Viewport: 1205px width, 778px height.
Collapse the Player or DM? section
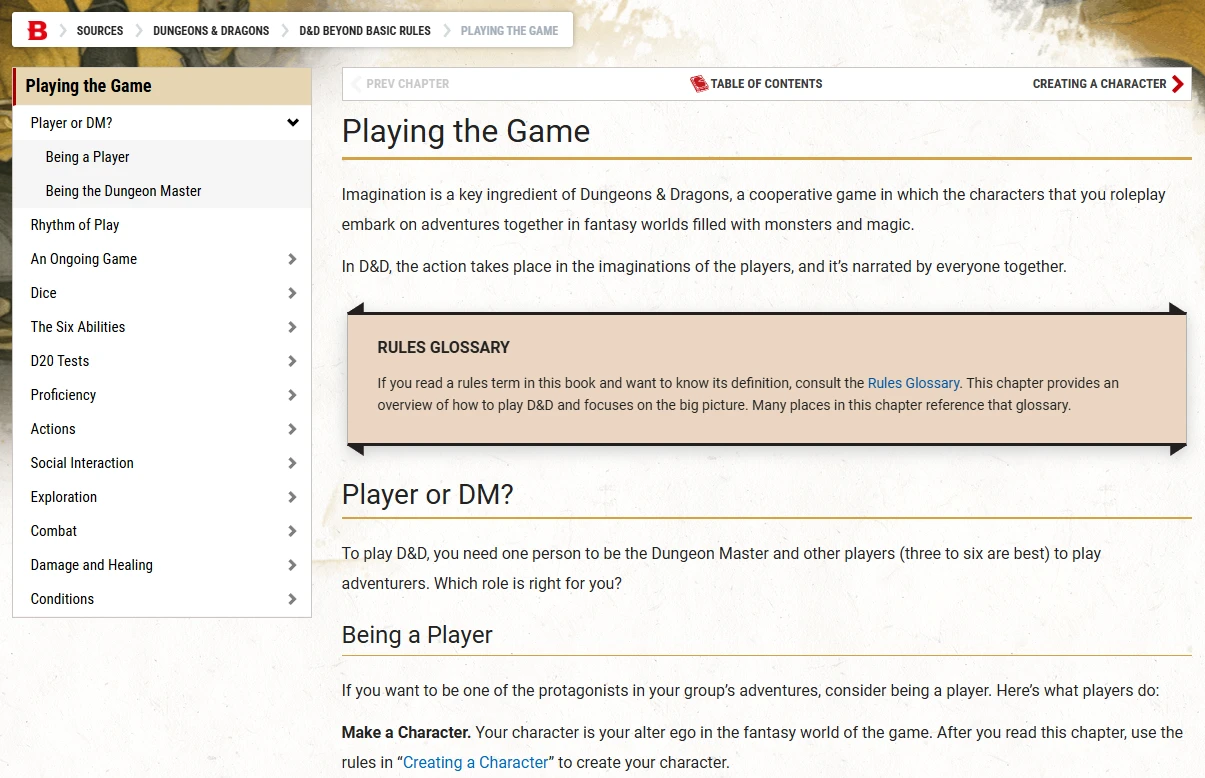click(292, 123)
